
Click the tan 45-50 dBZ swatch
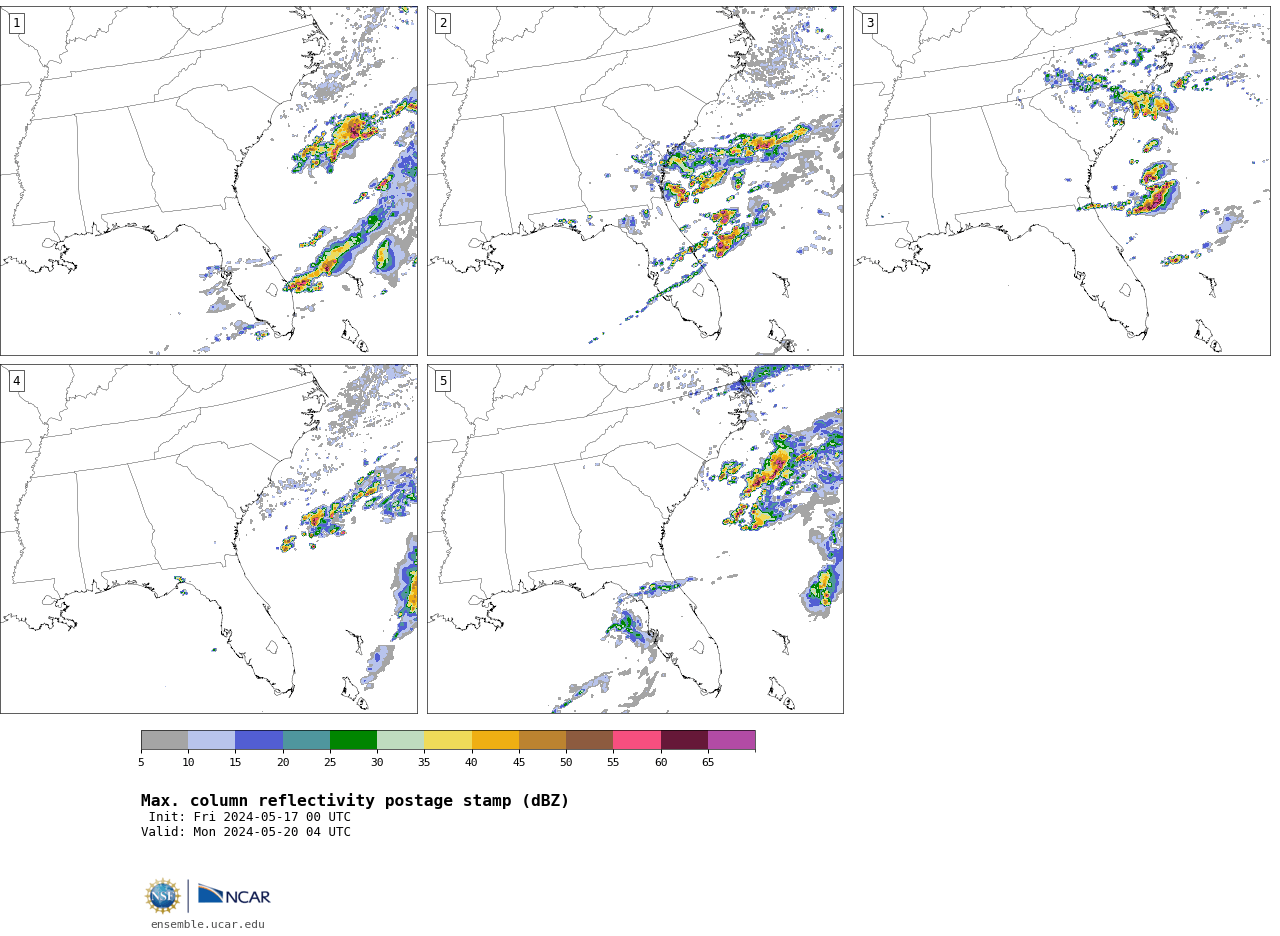coord(542,740)
